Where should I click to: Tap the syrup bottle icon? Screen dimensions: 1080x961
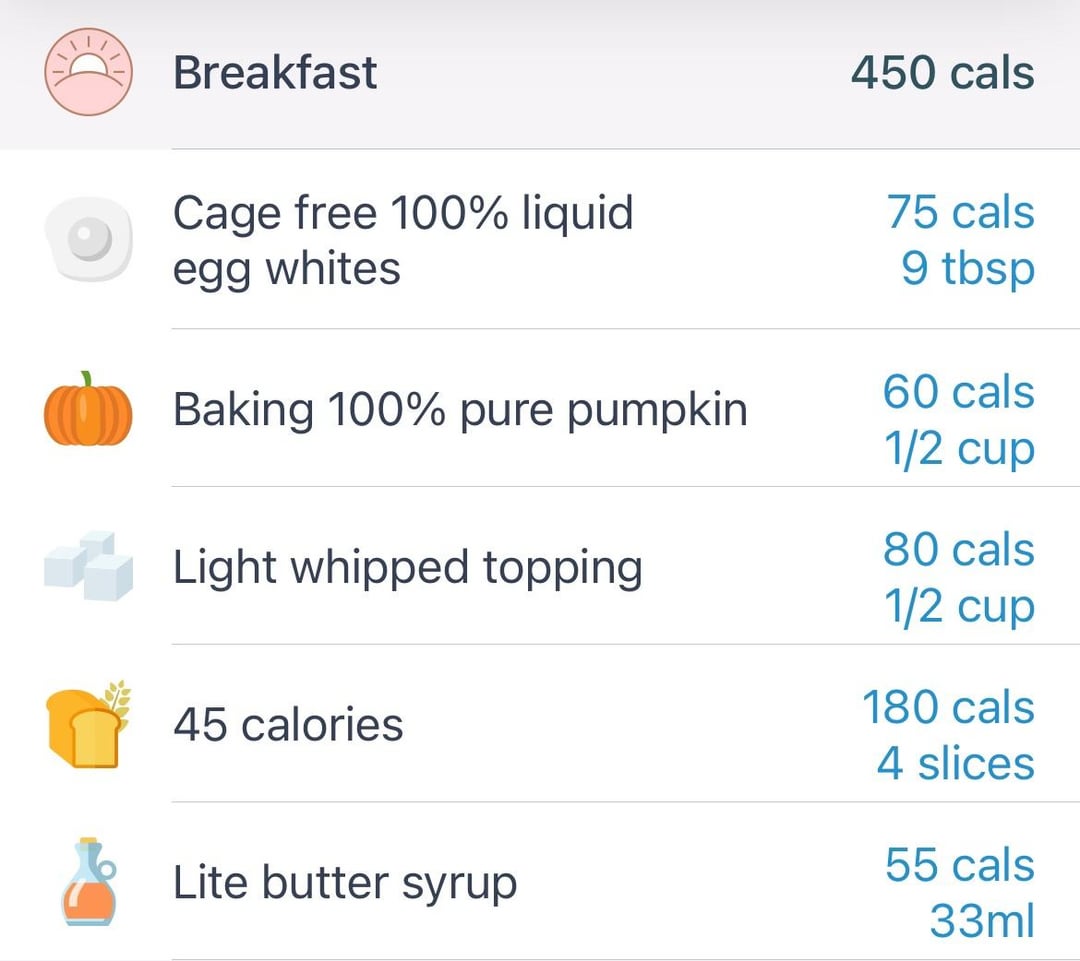coord(89,881)
